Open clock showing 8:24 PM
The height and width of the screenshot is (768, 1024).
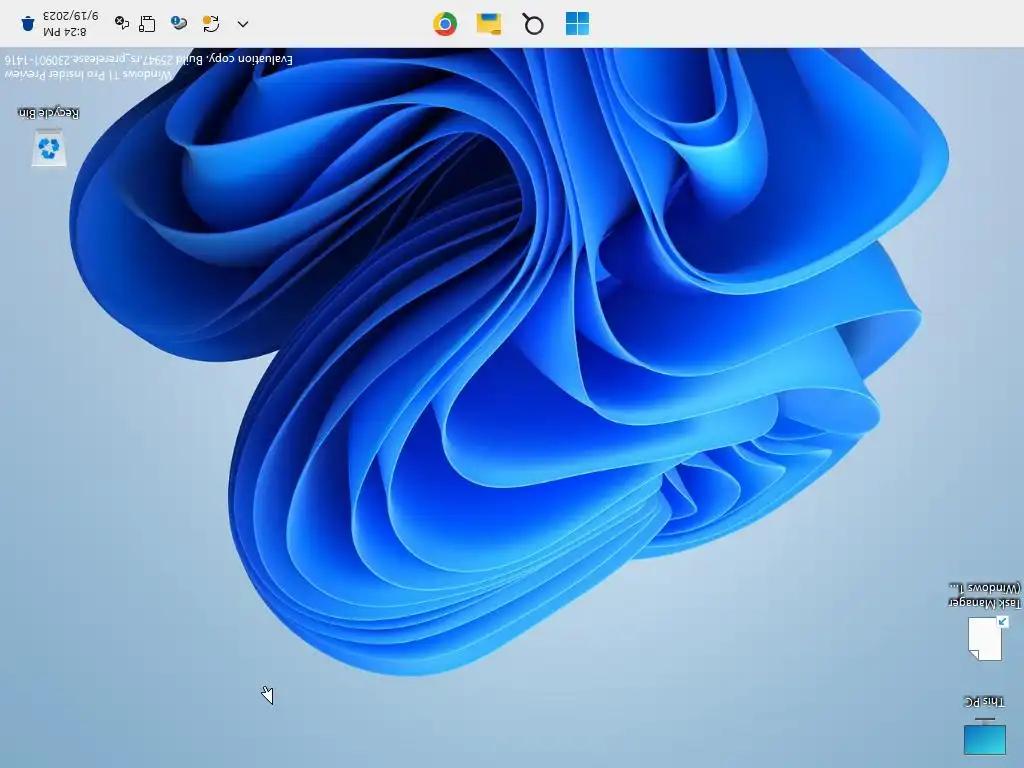[71, 24]
